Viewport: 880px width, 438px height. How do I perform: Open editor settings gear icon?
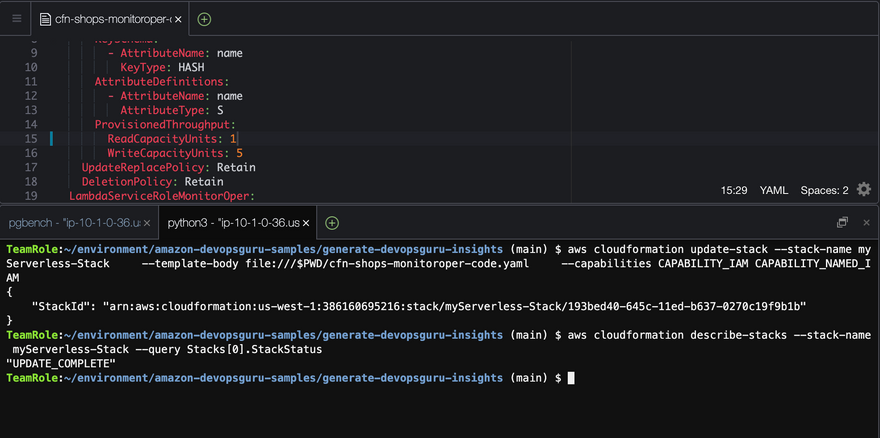click(863, 190)
